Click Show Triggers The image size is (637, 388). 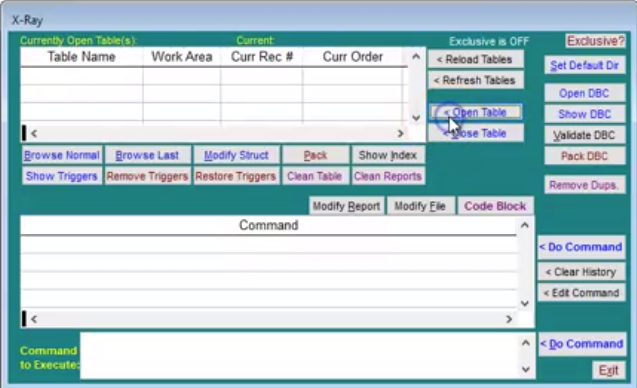[x=62, y=176]
